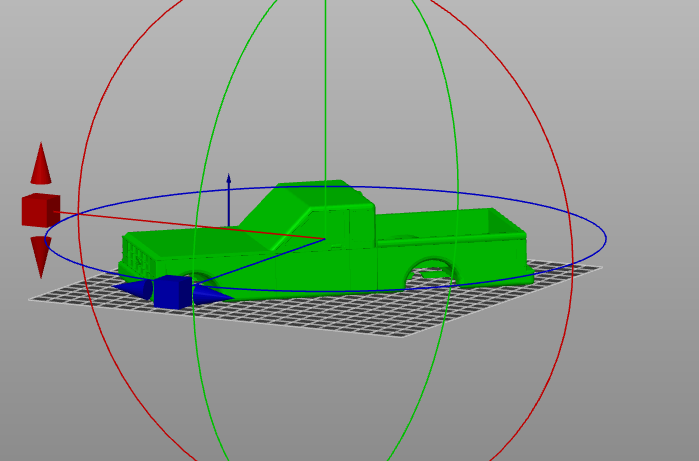Select the blue cube gizmo handle
The height and width of the screenshot is (461, 699).
coord(171,291)
